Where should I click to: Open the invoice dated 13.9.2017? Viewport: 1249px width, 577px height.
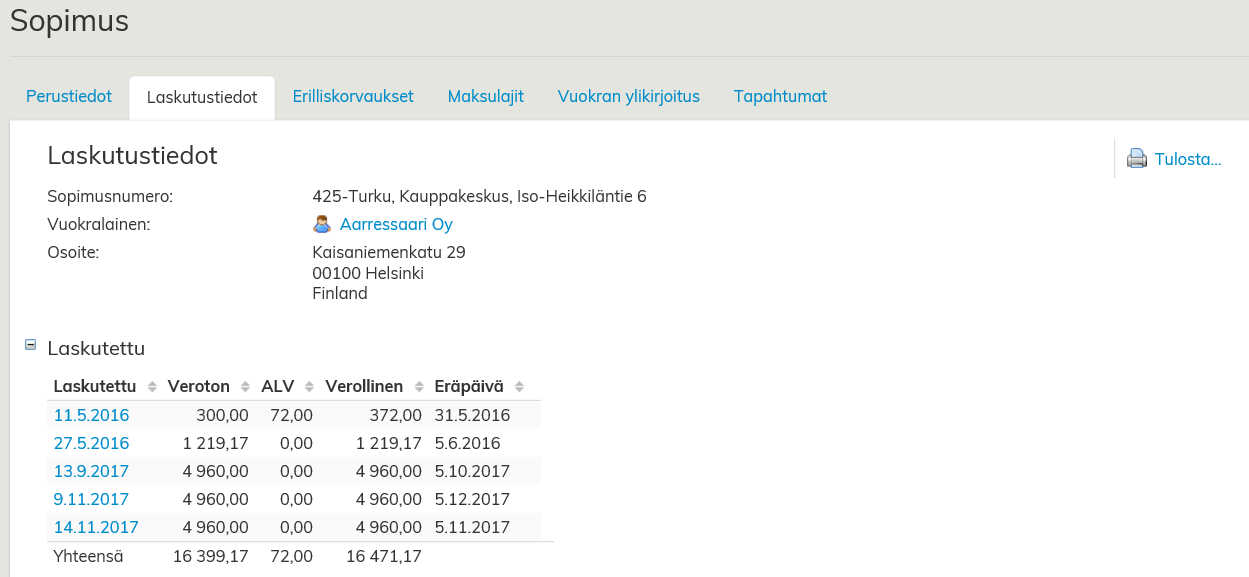pyautogui.click(x=91, y=471)
